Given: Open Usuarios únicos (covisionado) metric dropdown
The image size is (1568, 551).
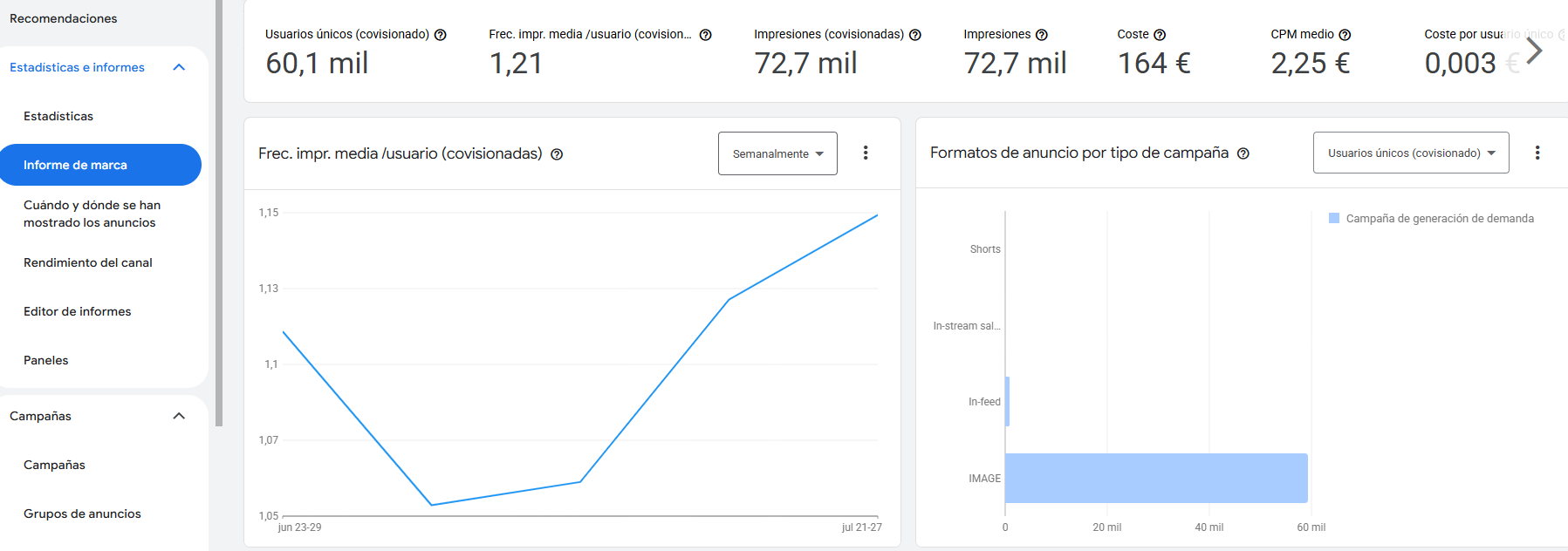Looking at the screenshot, I should tap(1411, 153).
